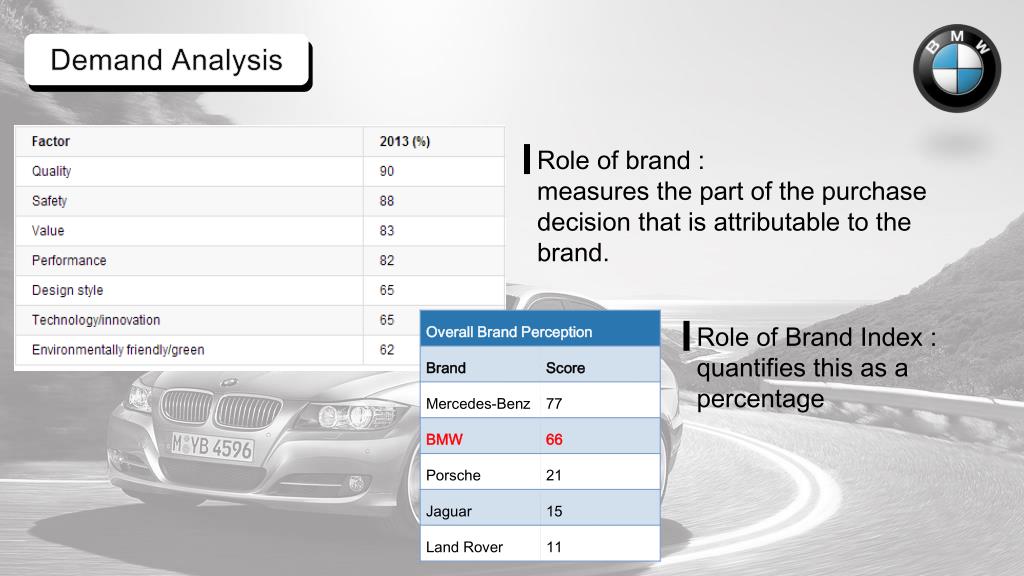Select the Technology/innovation value 65

[x=387, y=320]
